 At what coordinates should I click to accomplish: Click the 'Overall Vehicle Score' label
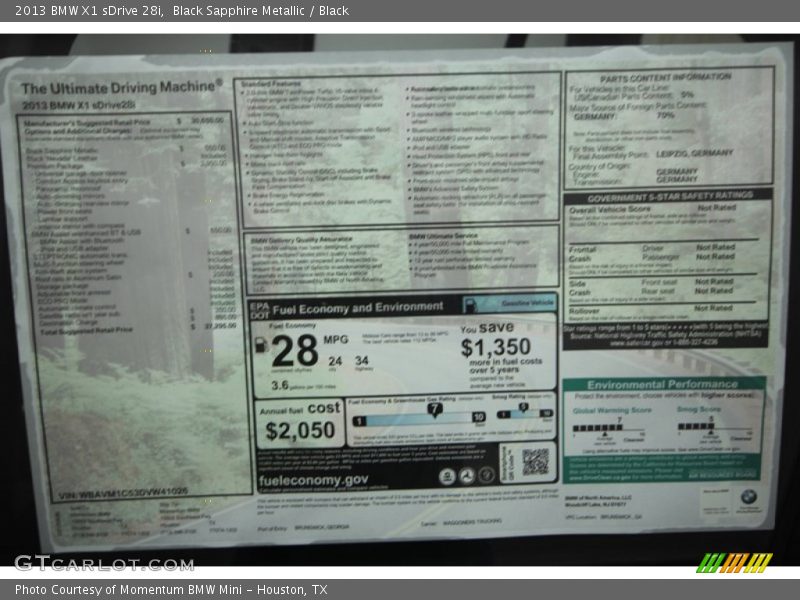click(610, 209)
